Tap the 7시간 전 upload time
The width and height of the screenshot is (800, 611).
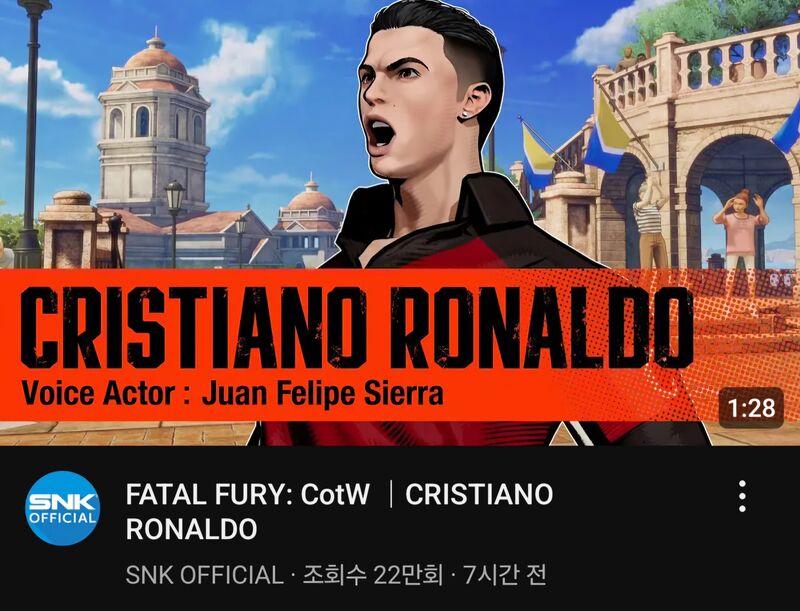coord(505,575)
